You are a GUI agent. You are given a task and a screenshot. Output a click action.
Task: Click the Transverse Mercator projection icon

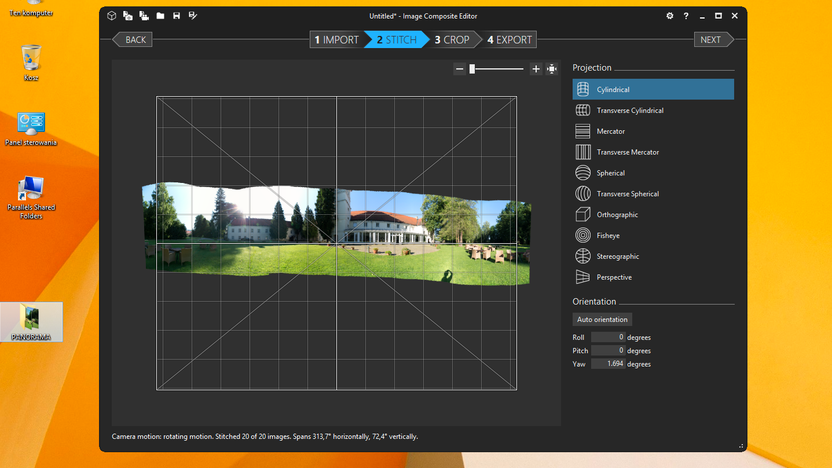point(583,152)
